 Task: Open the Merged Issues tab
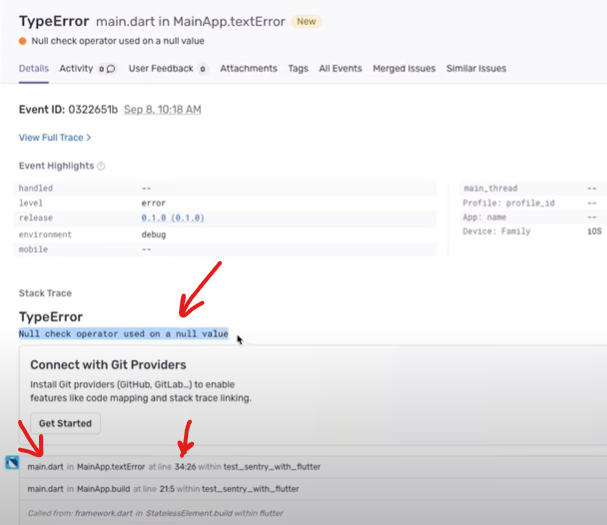pos(404,69)
